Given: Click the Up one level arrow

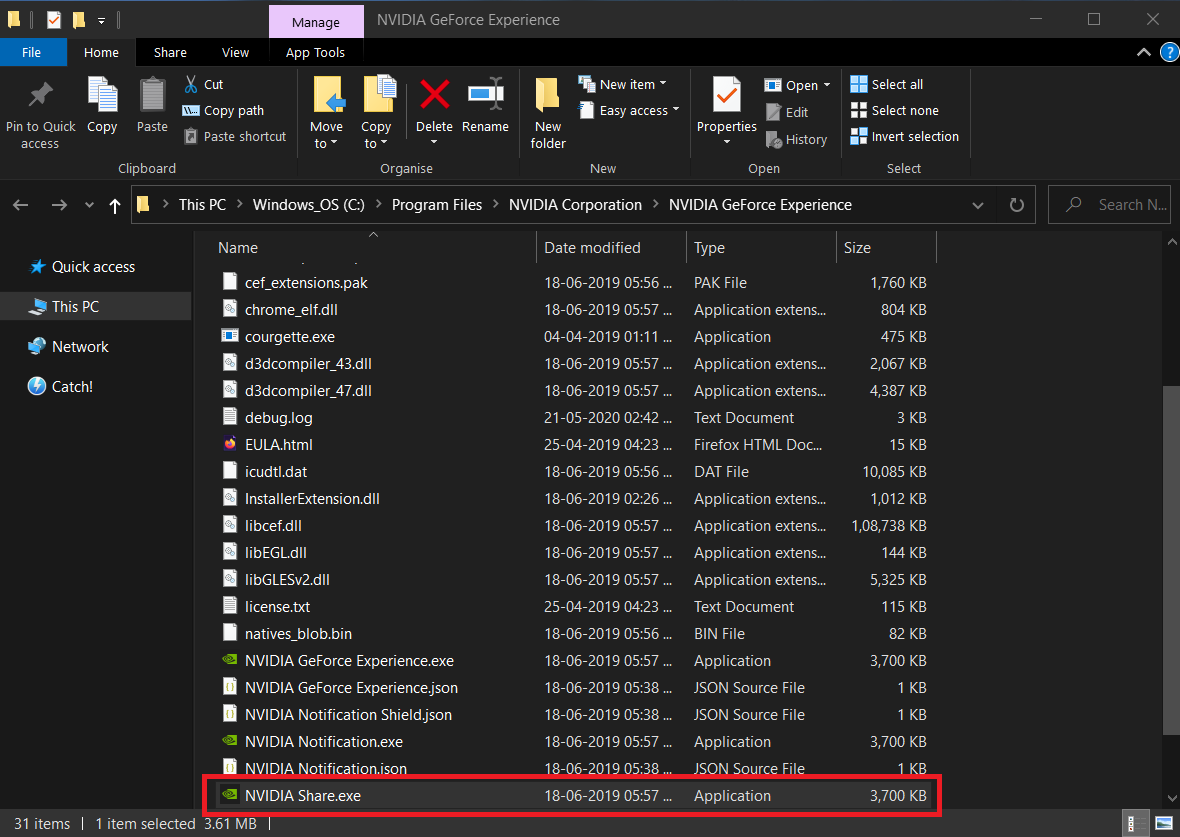Looking at the screenshot, I should pos(114,205).
